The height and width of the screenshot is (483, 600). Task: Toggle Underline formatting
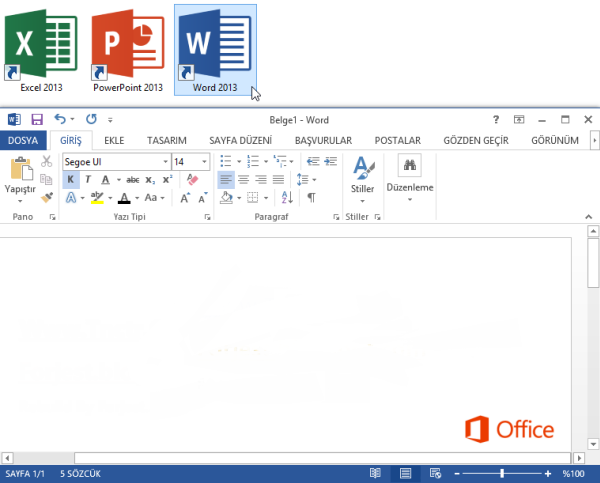click(x=106, y=179)
